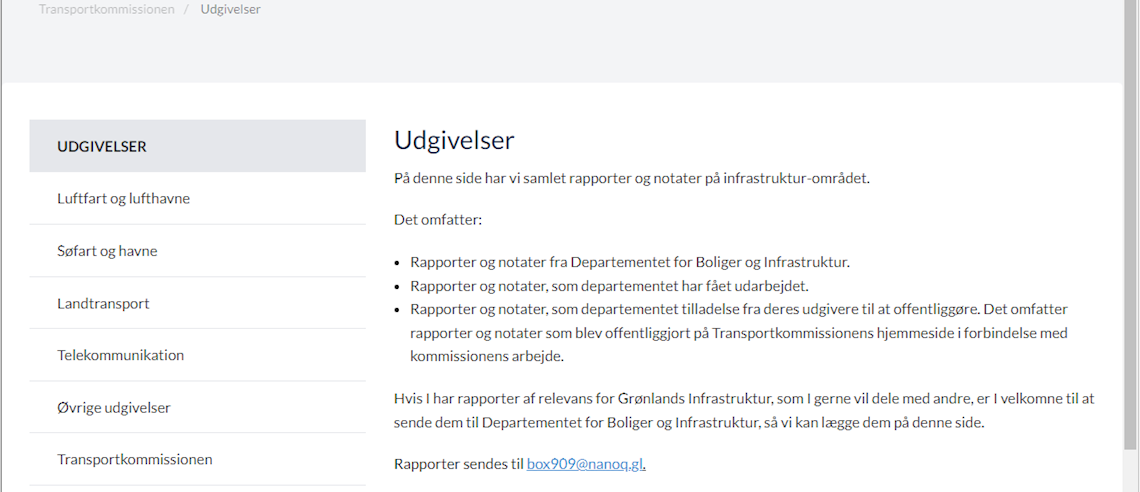The image size is (1140, 492).
Task: Open Luftfart og lufthavne section
Action: coord(123,198)
